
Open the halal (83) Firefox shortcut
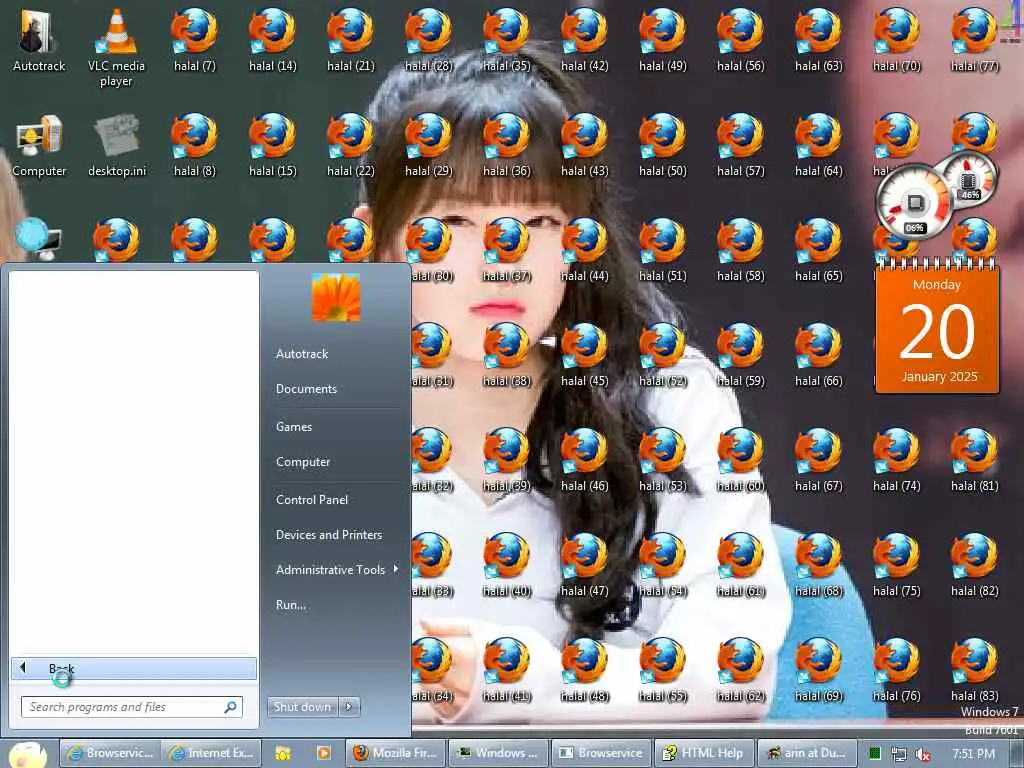click(974, 671)
